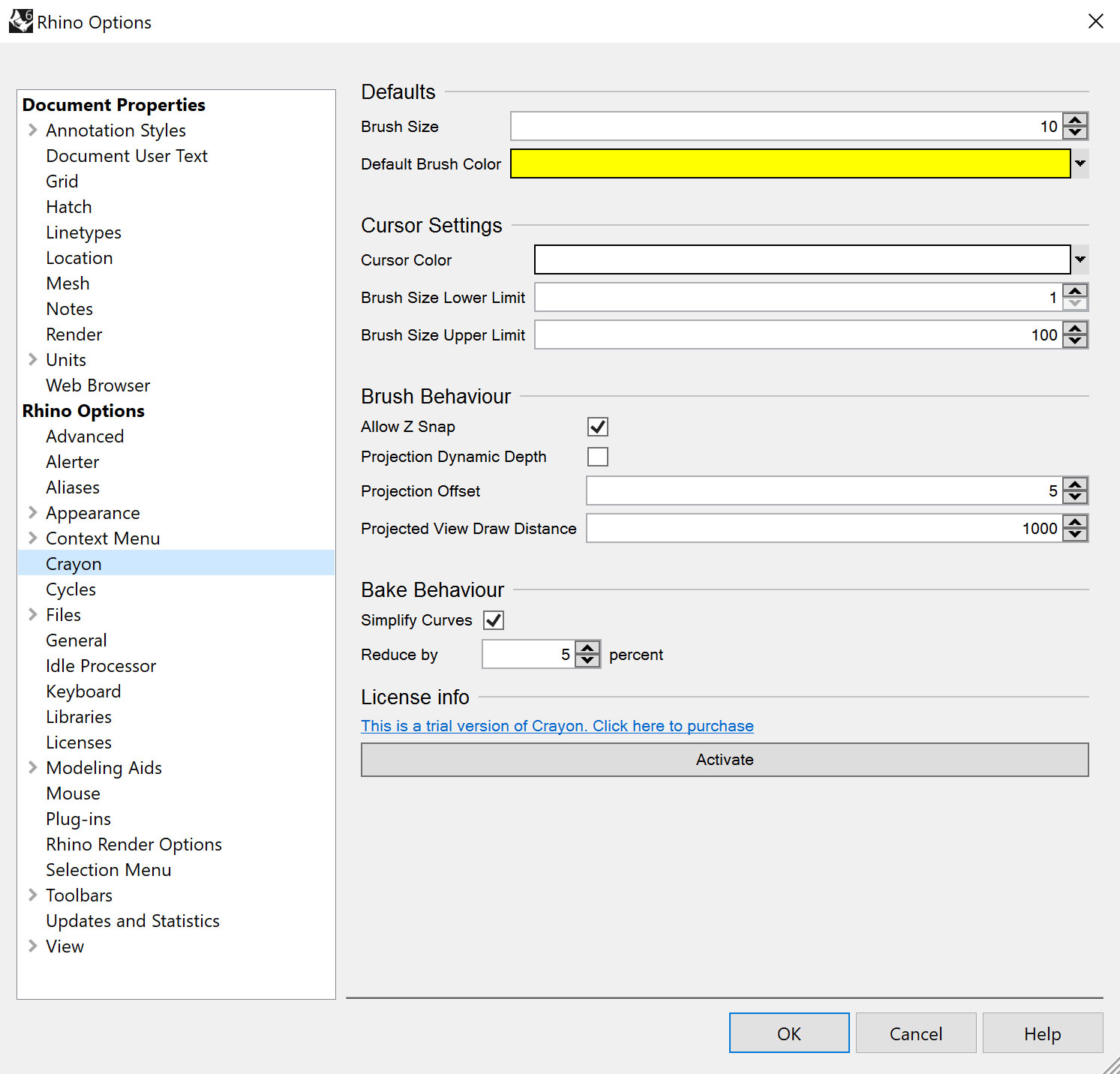Select Selection Menu page
Image resolution: width=1120 pixels, height=1074 pixels.
click(109, 870)
